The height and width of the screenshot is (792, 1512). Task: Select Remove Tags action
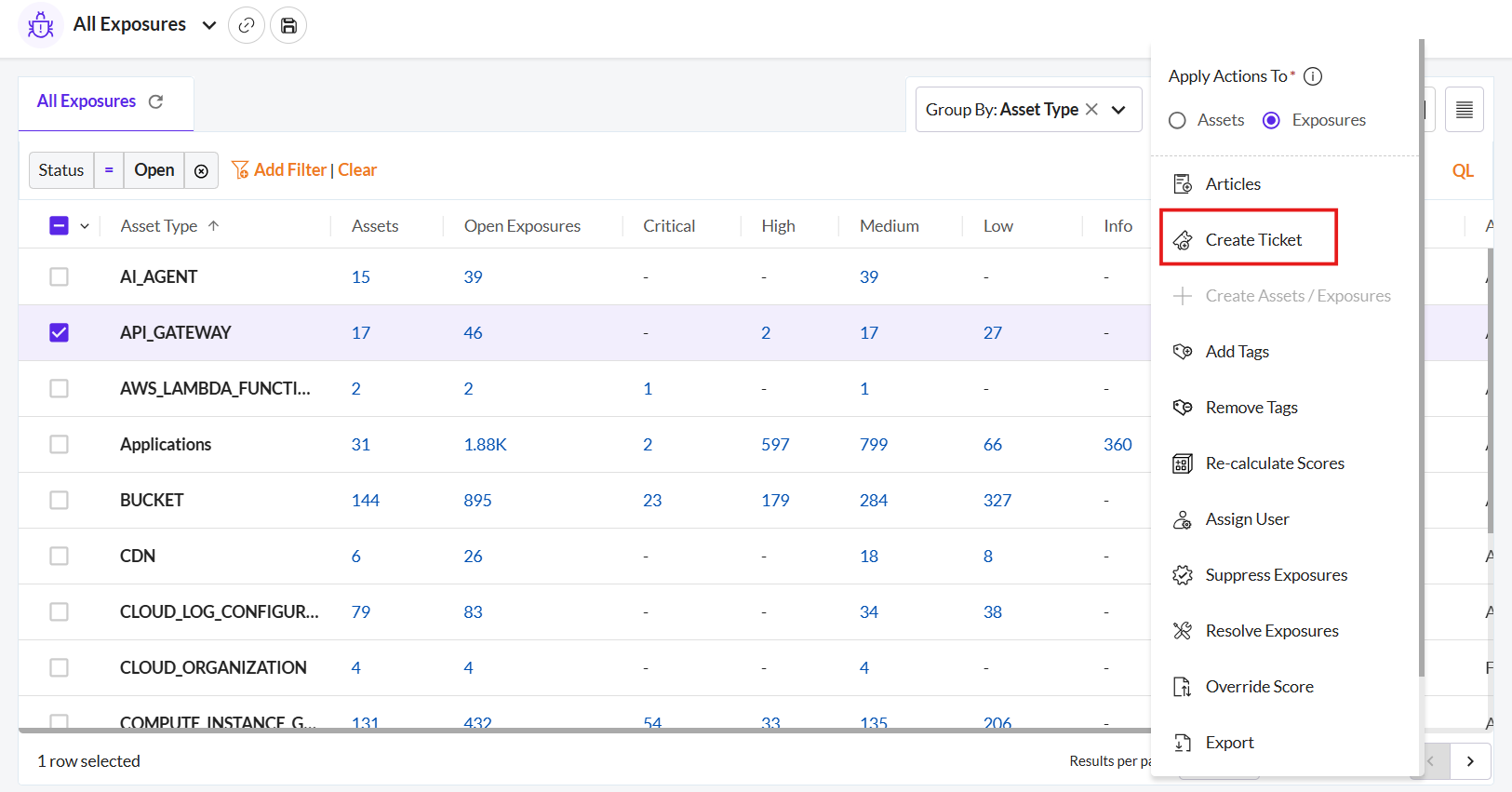pos(1251,408)
